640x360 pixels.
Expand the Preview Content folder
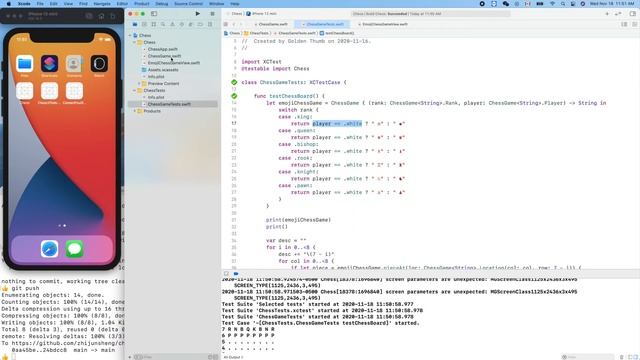(139, 84)
